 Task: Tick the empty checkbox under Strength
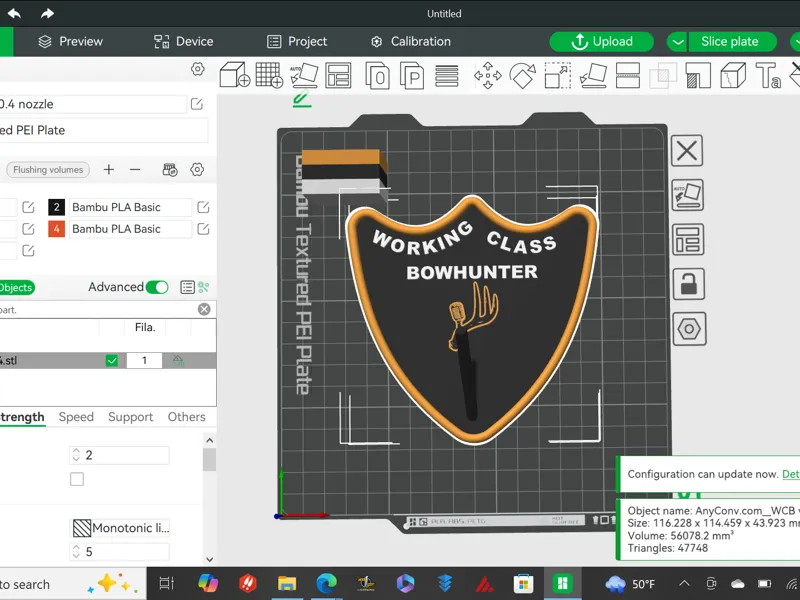[x=77, y=479]
